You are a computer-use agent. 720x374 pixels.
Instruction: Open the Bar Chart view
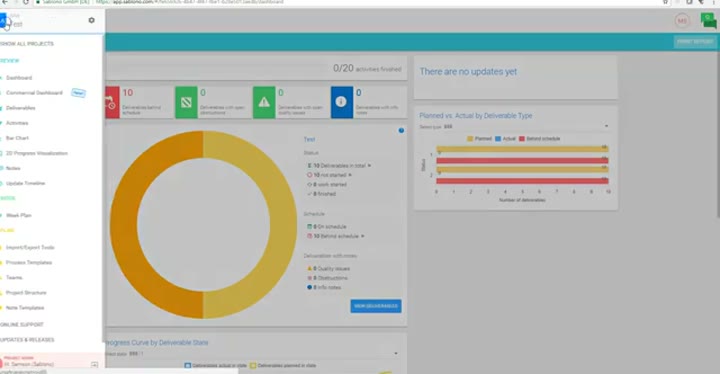(x=17, y=138)
